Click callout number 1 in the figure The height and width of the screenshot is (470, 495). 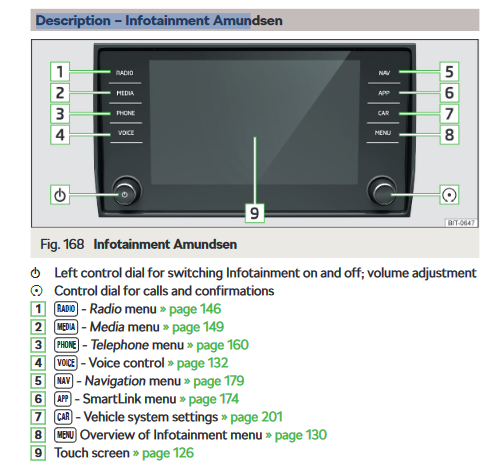pyautogui.click(x=60, y=71)
